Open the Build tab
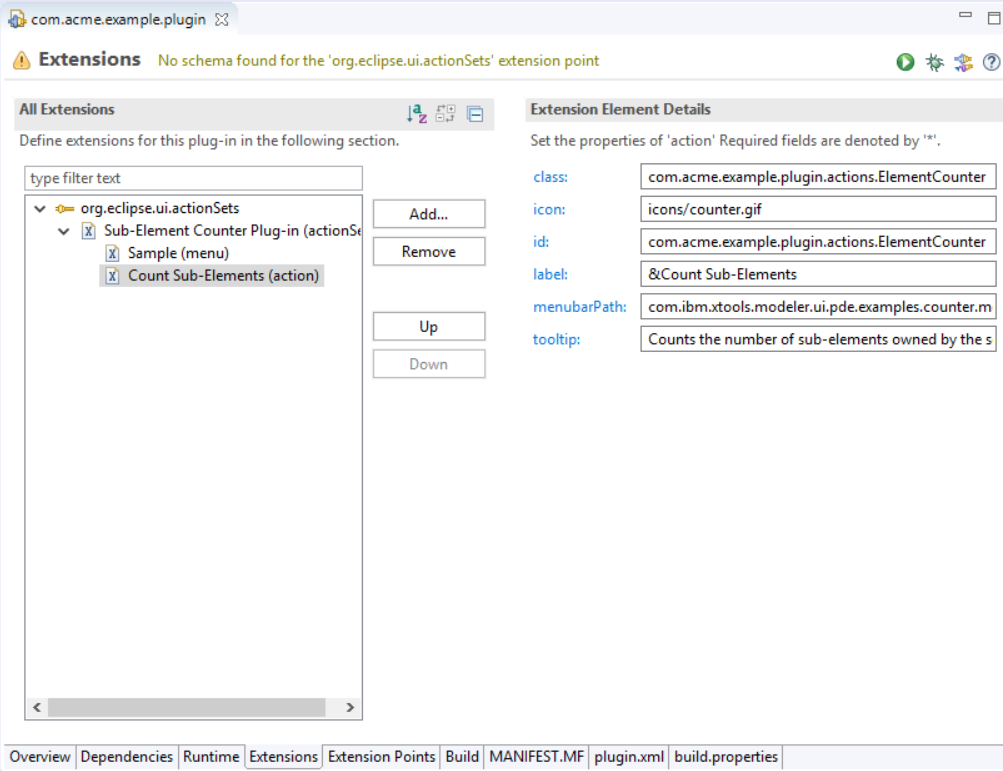Viewport: 1003px width, 771px height. 462,757
